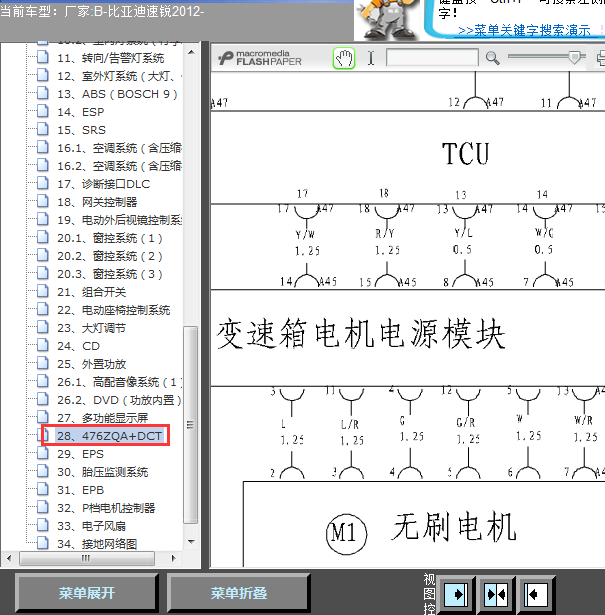Click the page icon beside 24、CD

point(43,346)
